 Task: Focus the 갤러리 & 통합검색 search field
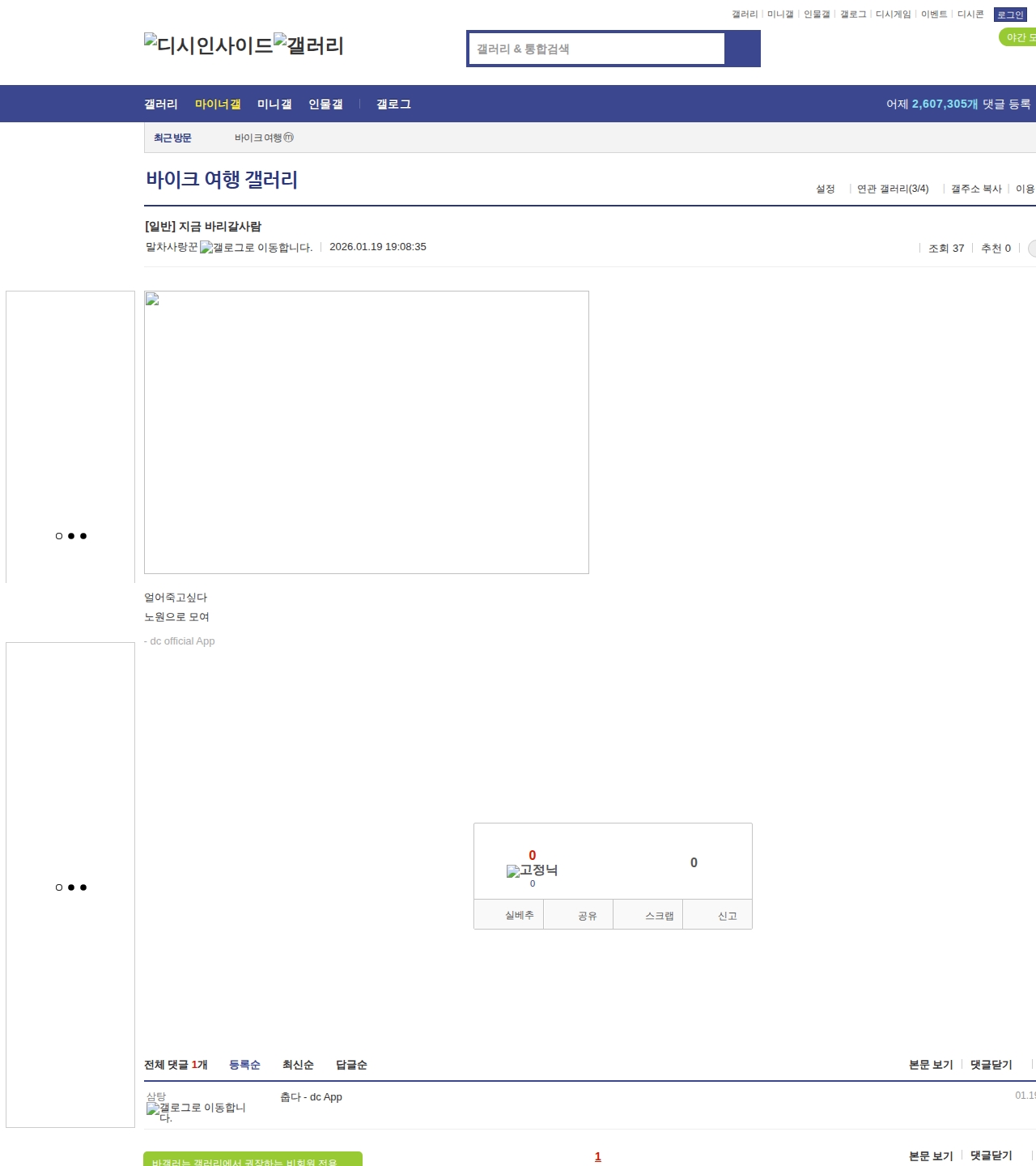click(x=597, y=49)
